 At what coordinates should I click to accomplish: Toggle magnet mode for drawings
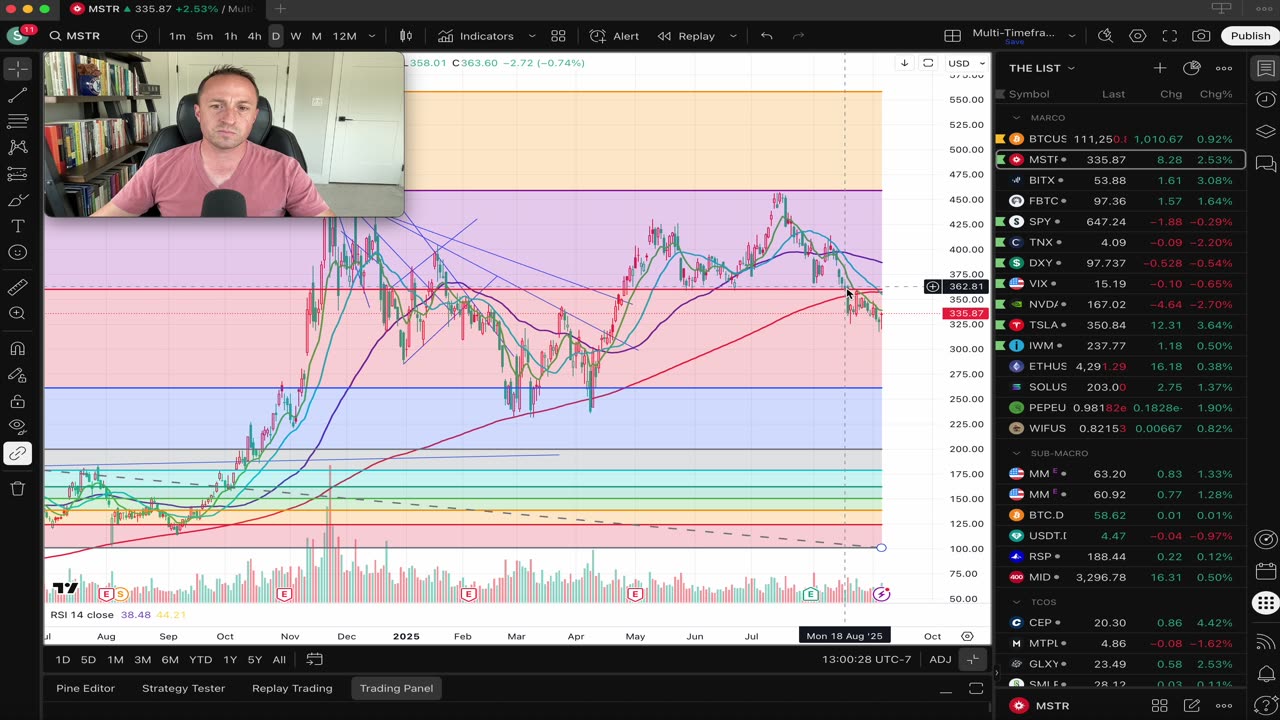coord(17,349)
